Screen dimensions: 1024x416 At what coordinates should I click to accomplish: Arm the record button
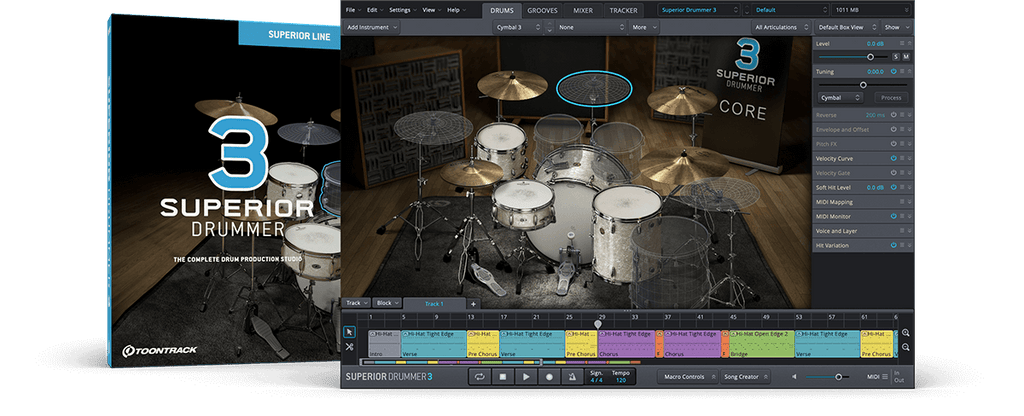pyautogui.click(x=549, y=377)
